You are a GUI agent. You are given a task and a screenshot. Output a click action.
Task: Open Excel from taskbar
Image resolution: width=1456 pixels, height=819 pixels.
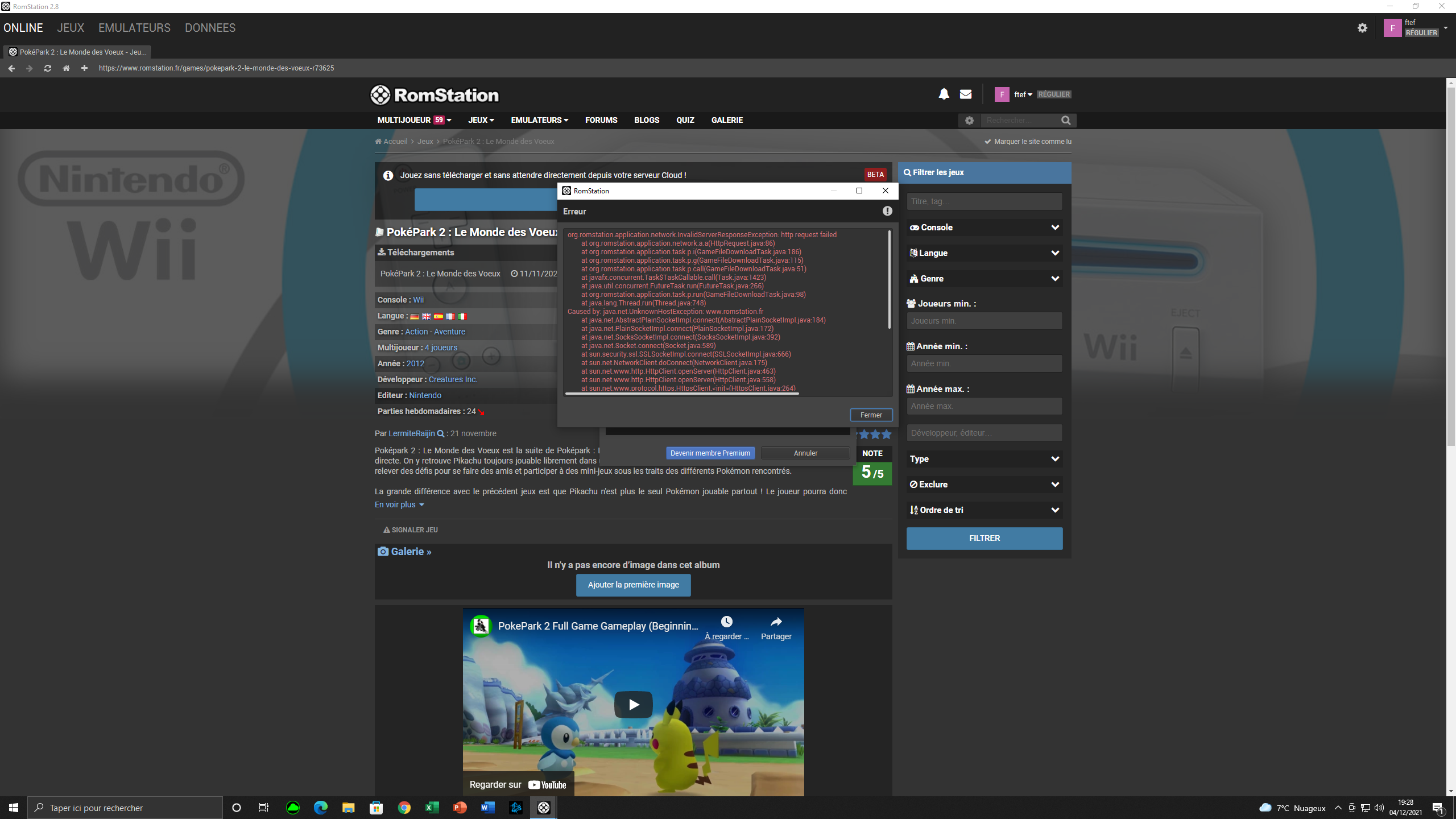coord(432,808)
